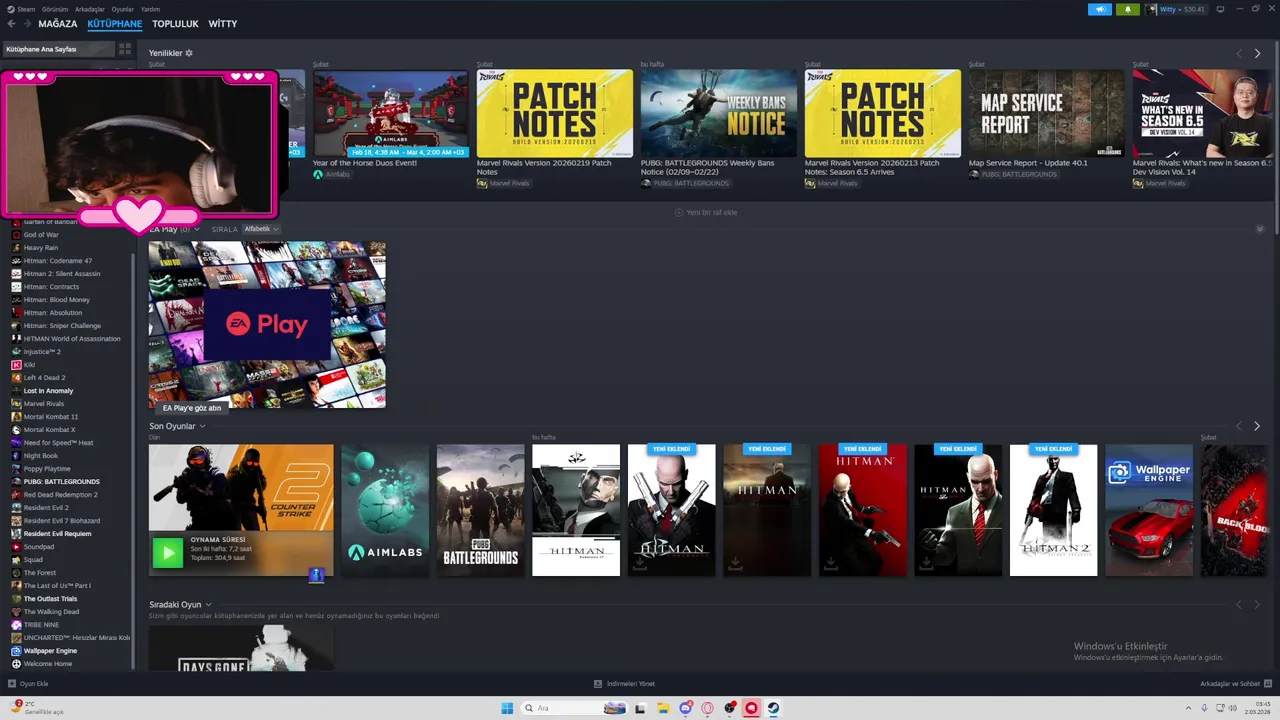
Task: Click İndirmeleri Yönet link
Action: (x=624, y=684)
